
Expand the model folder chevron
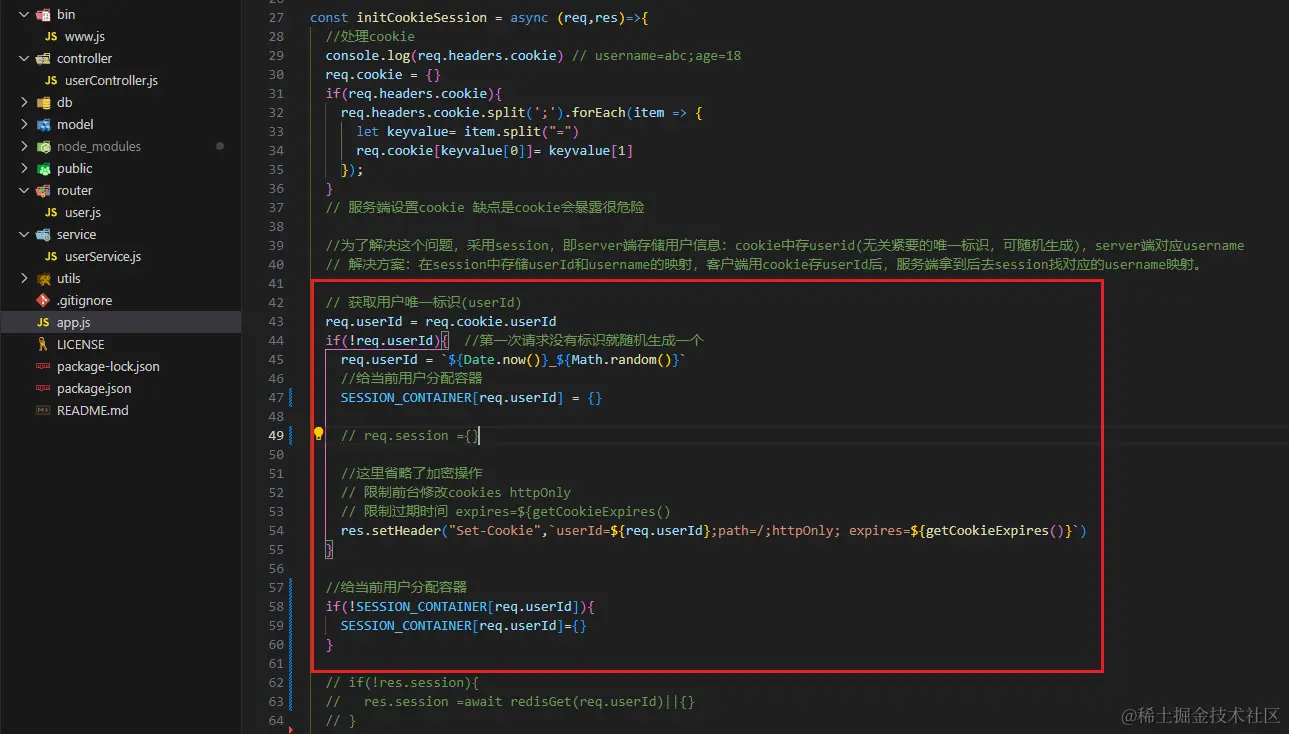pos(24,125)
